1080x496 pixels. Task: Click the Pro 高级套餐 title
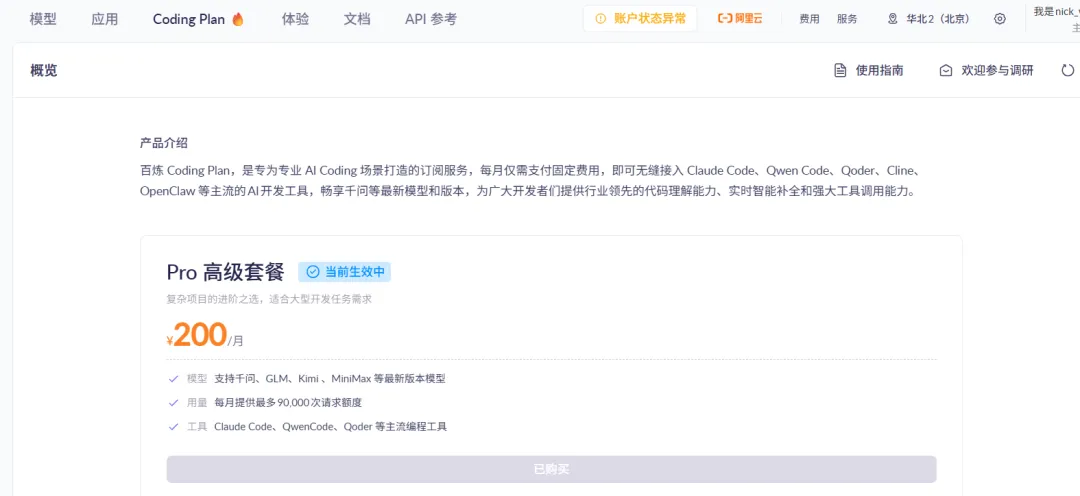[225, 272]
